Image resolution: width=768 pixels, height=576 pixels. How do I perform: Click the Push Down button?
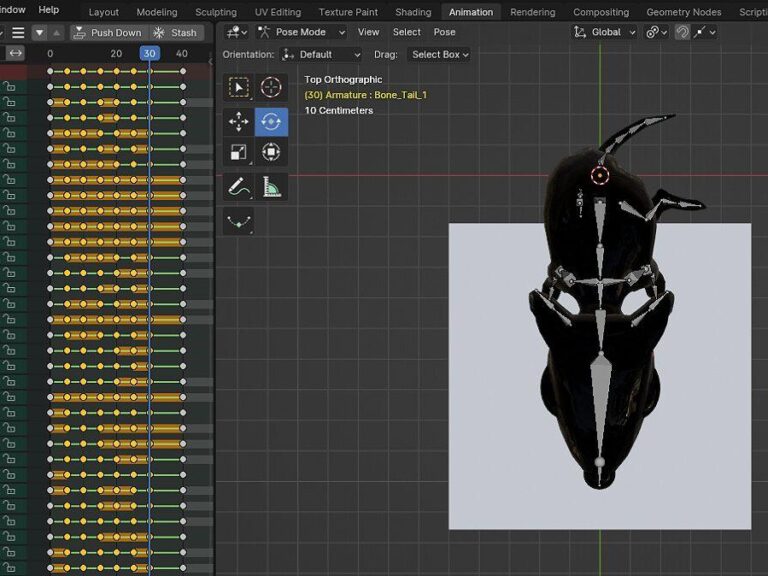108,33
